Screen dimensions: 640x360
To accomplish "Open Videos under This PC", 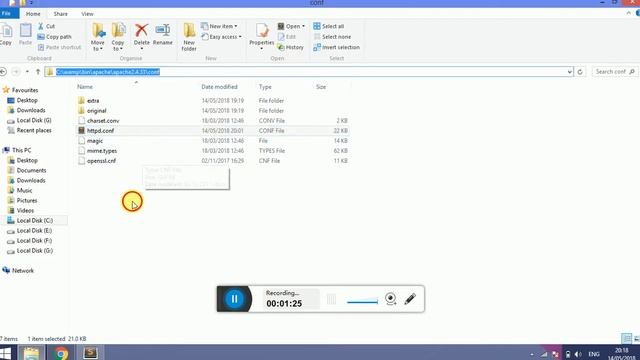I will pos(25,211).
